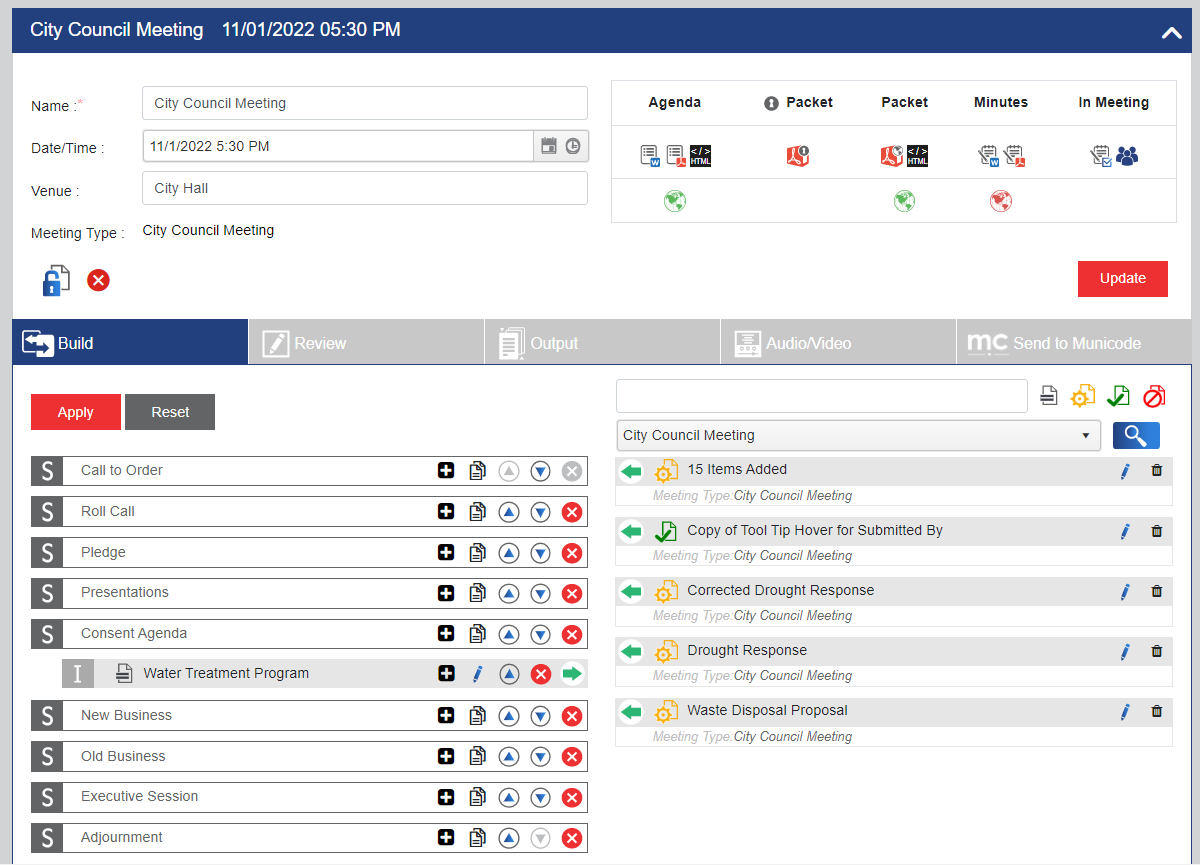Open Roll Call section notes icon
This screenshot has height=865, width=1200.
click(478, 512)
